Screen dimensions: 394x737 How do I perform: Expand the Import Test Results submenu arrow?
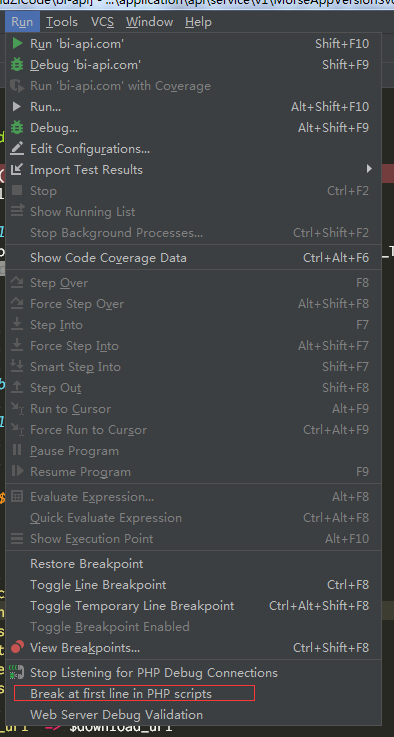point(369,169)
